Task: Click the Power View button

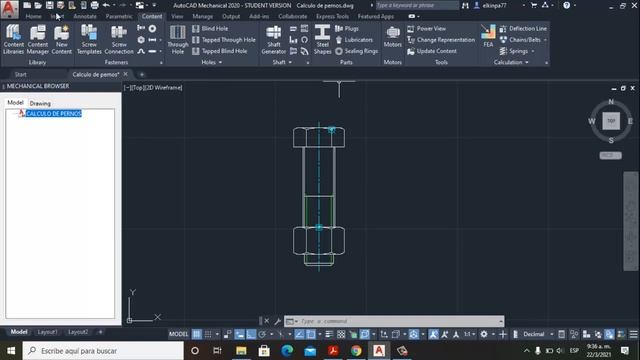Action: 427,29
